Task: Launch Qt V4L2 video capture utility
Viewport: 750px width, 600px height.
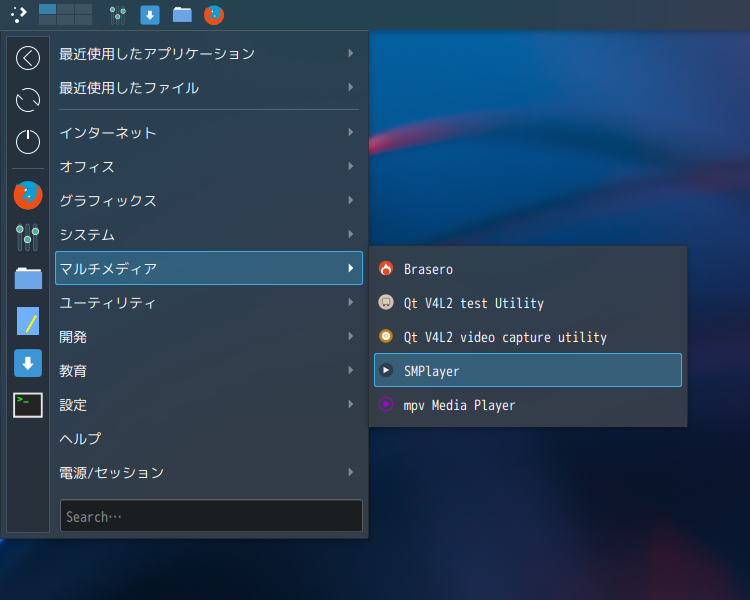Action: point(528,337)
